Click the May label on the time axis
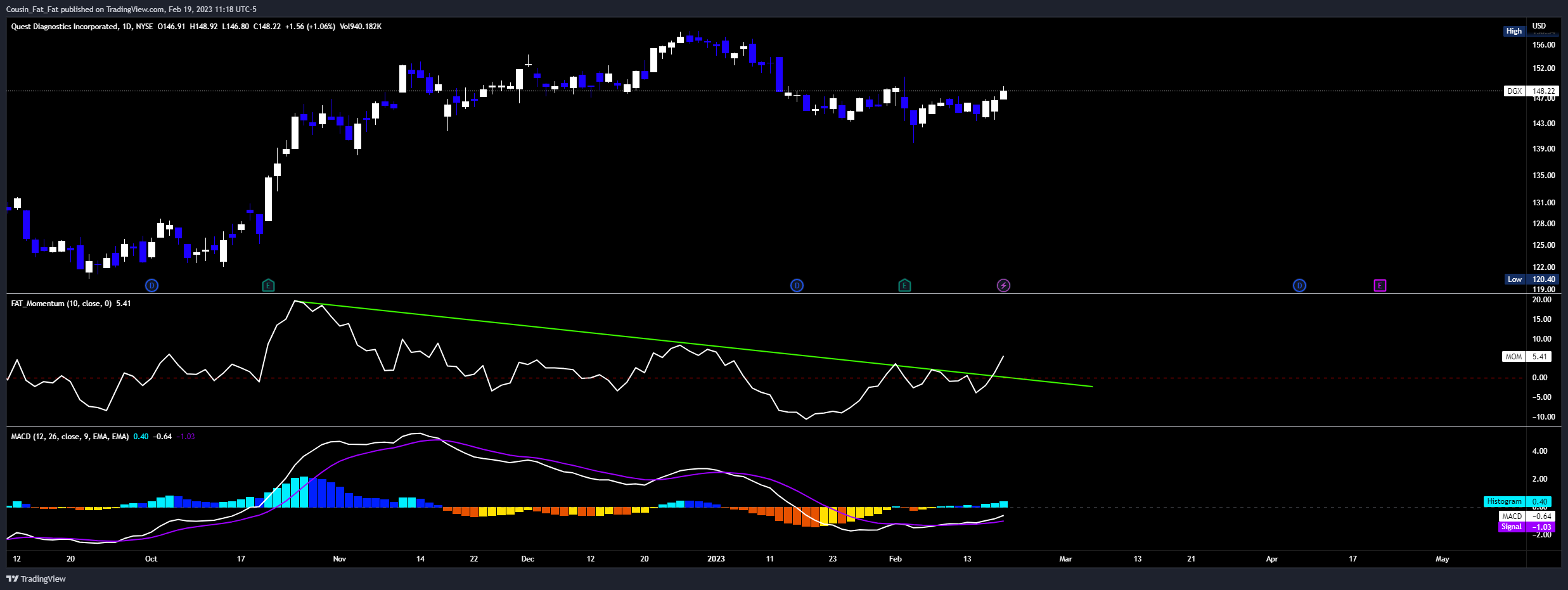The width and height of the screenshot is (1568, 590). 1443,559
